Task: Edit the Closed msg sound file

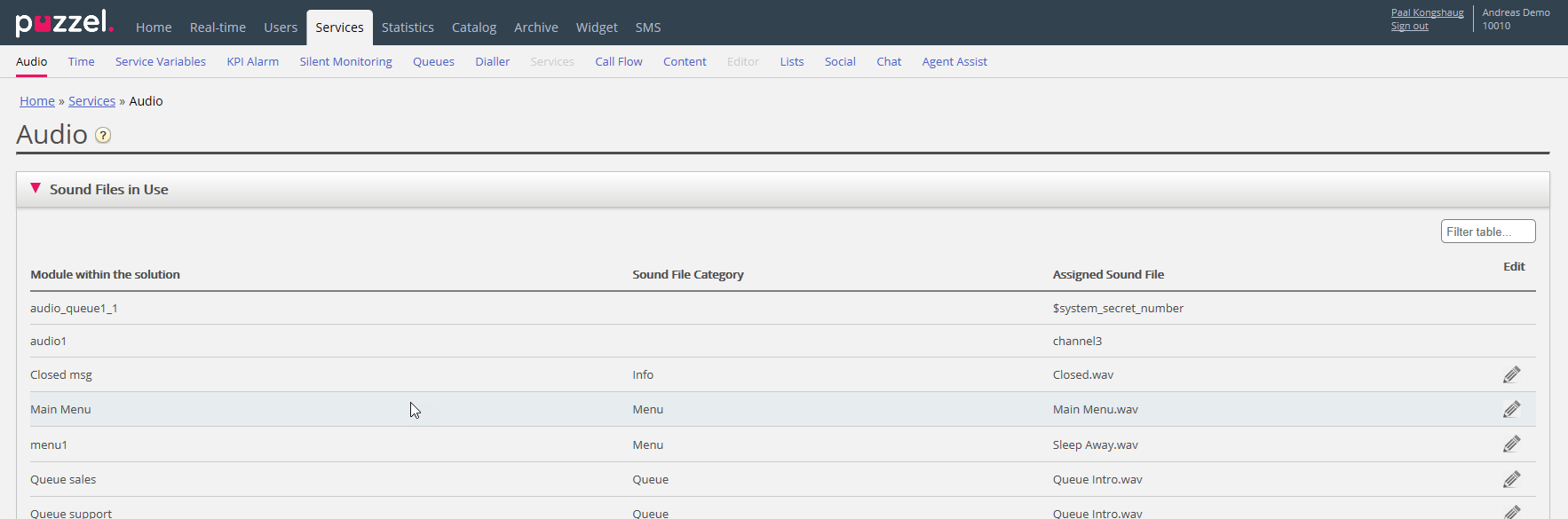Action: 1511,374
